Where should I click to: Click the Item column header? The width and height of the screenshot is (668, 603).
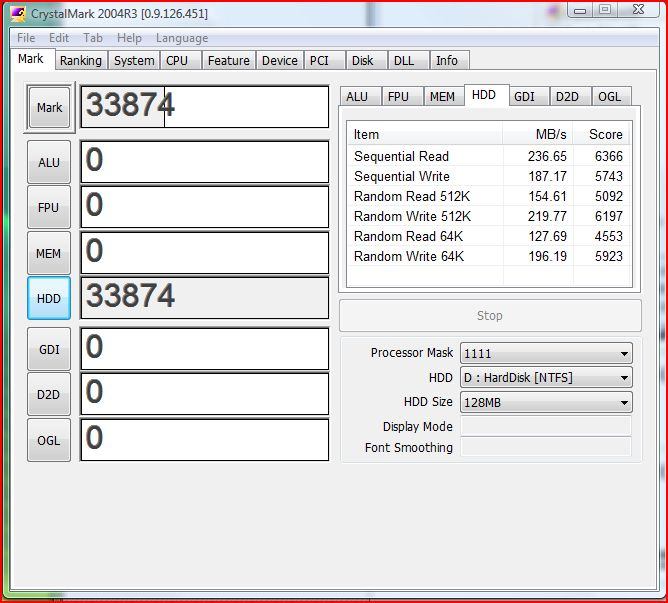tap(425, 134)
